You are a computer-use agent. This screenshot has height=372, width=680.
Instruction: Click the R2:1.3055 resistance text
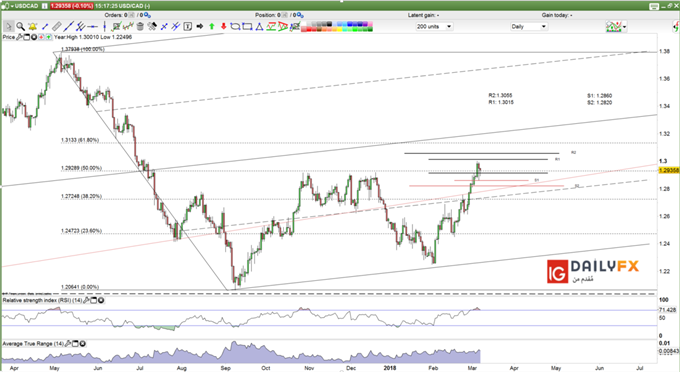click(500, 95)
